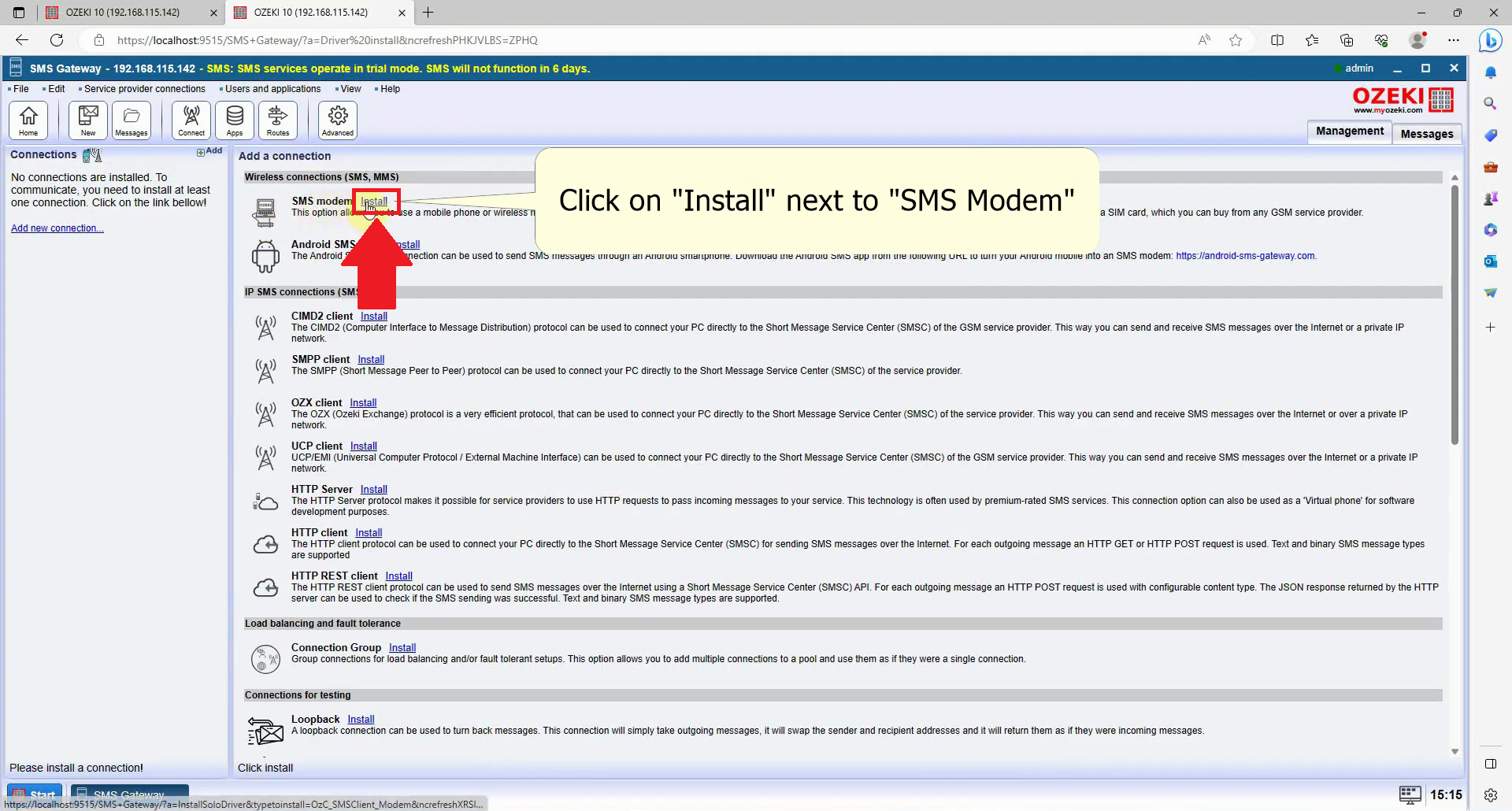Image resolution: width=1512 pixels, height=811 pixels.
Task: Click Install next to CIMD2 client
Action: click(374, 317)
